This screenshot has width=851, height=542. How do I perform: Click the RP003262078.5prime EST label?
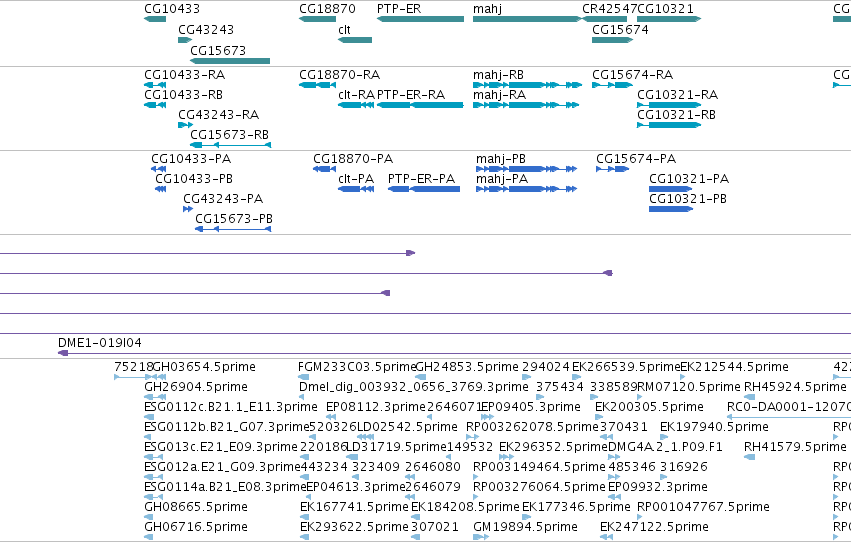tap(532, 427)
